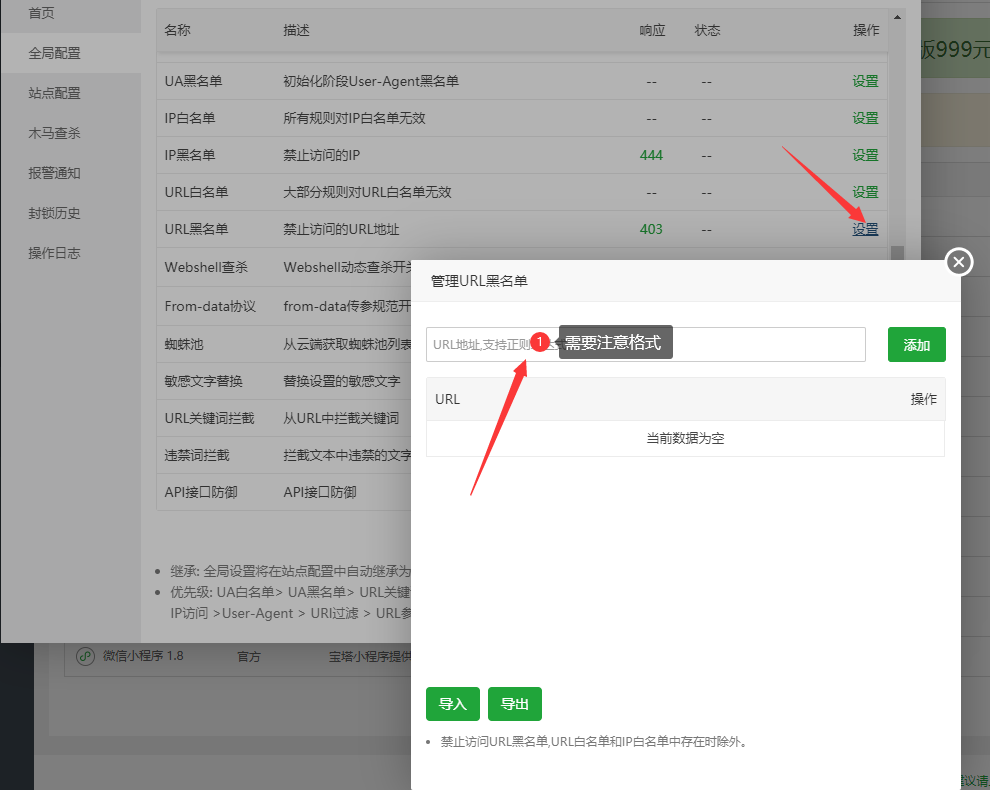Image resolution: width=990 pixels, height=790 pixels.
Task: Click the 导入 import button
Action: point(452,704)
